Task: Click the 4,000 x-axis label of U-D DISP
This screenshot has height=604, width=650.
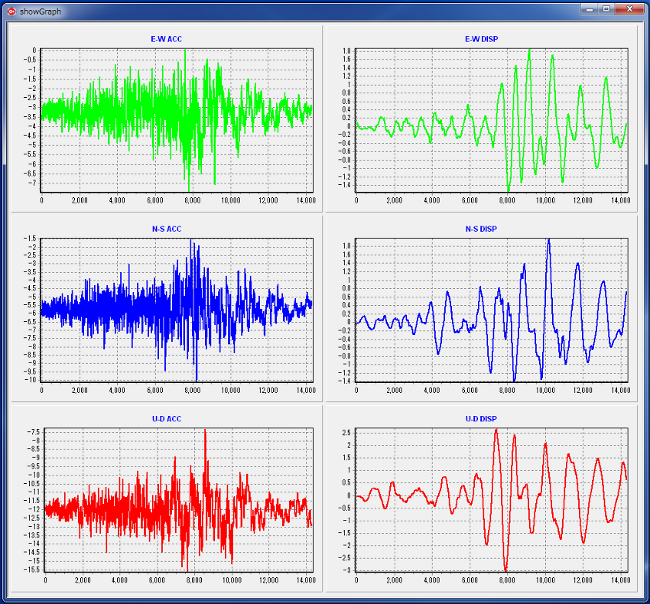Action: pyautogui.click(x=432, y=580)
